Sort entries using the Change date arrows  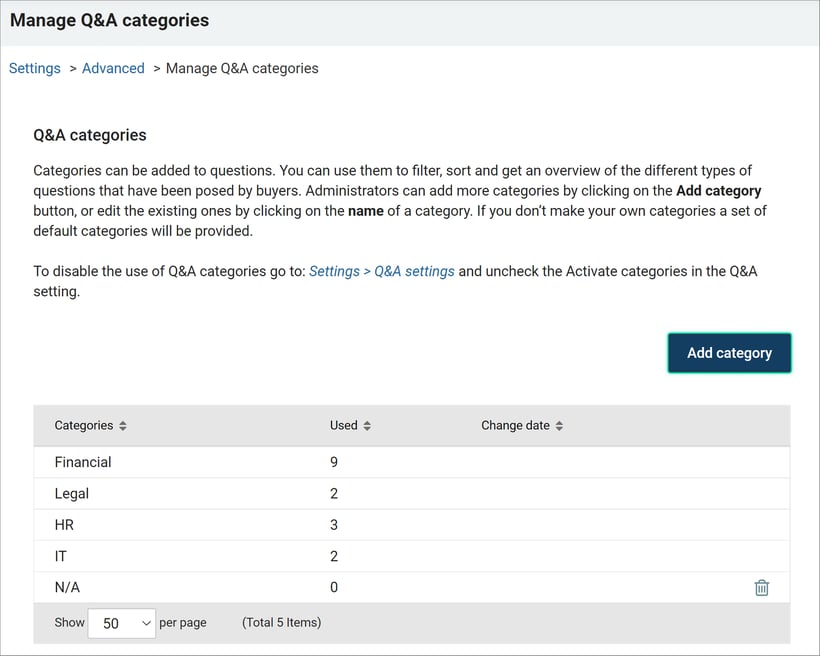558,425
